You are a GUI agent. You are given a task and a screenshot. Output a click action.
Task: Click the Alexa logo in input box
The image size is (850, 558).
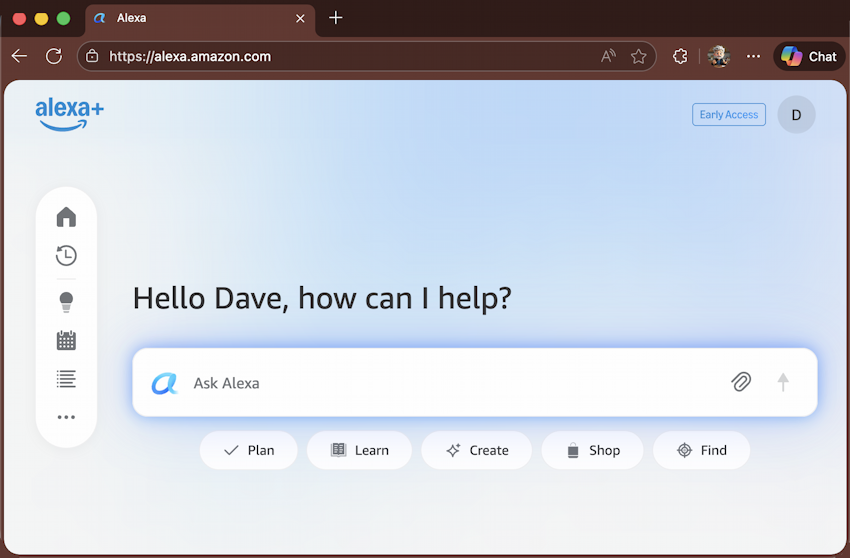(165, 383)
